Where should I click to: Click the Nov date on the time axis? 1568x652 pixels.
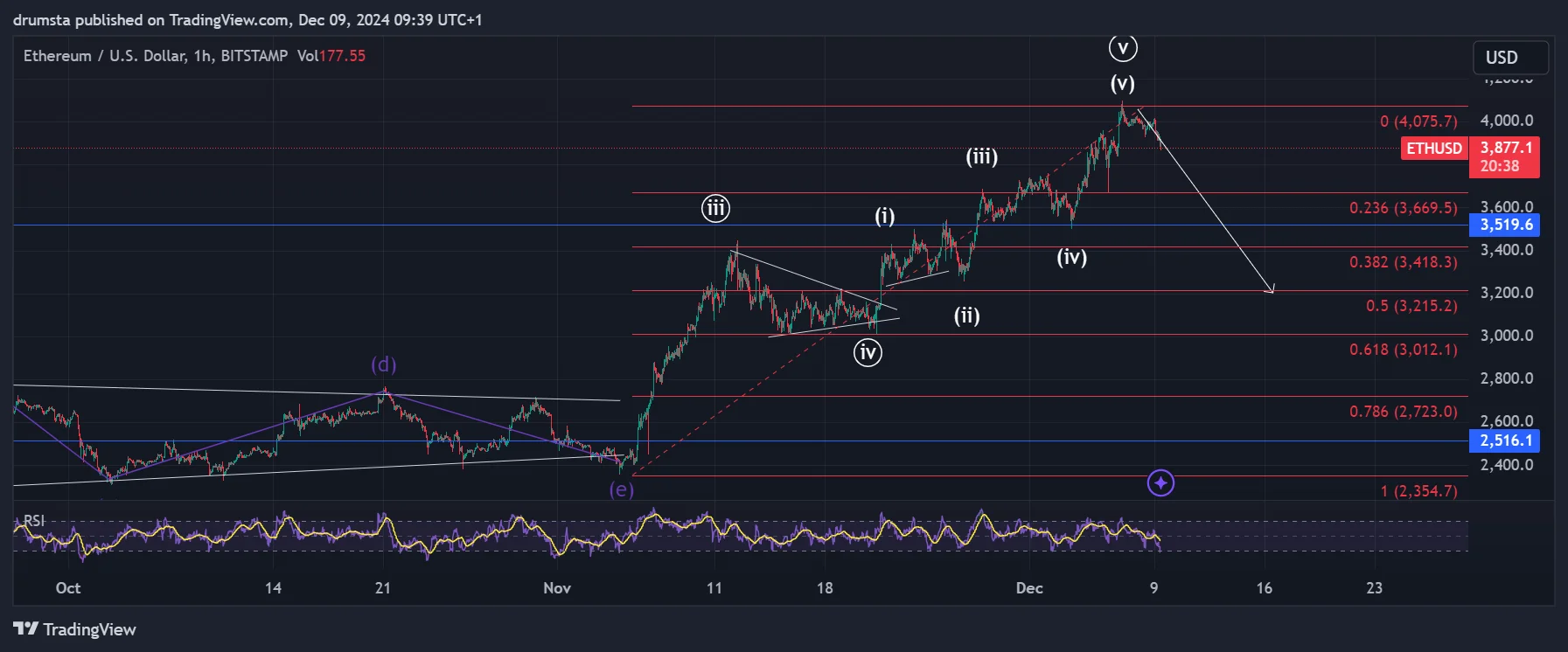tap(557, 588)
